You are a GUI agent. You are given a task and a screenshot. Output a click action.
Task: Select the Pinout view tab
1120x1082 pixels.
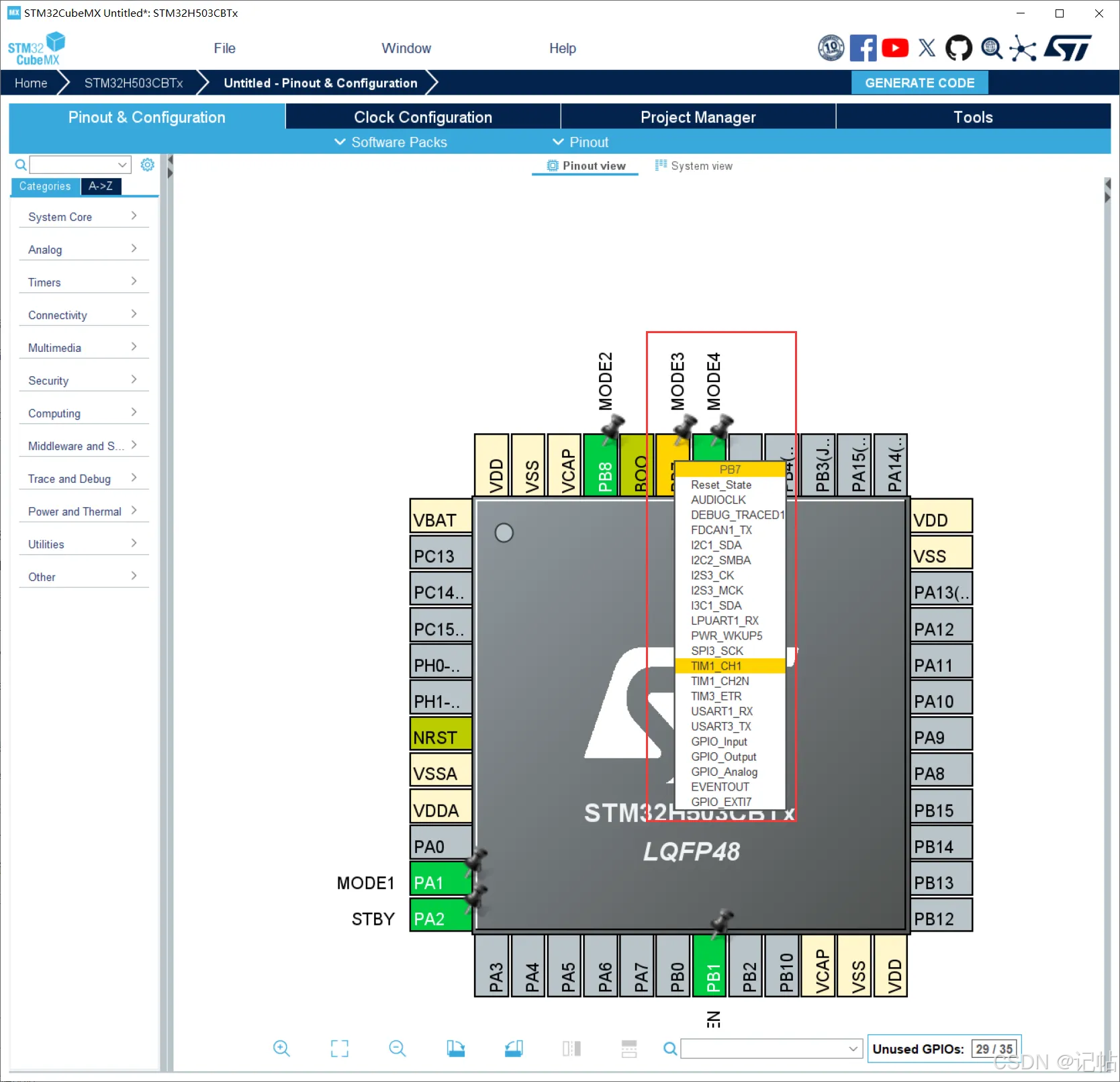pos(586,166)
